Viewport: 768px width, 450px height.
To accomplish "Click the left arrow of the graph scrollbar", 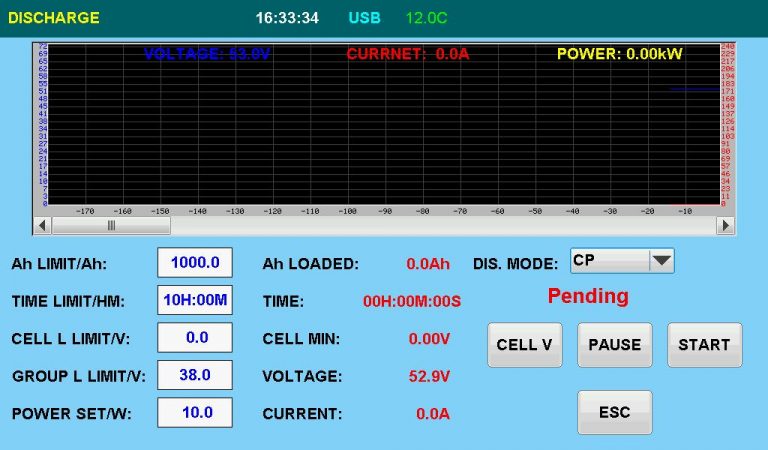I will 43,226.
